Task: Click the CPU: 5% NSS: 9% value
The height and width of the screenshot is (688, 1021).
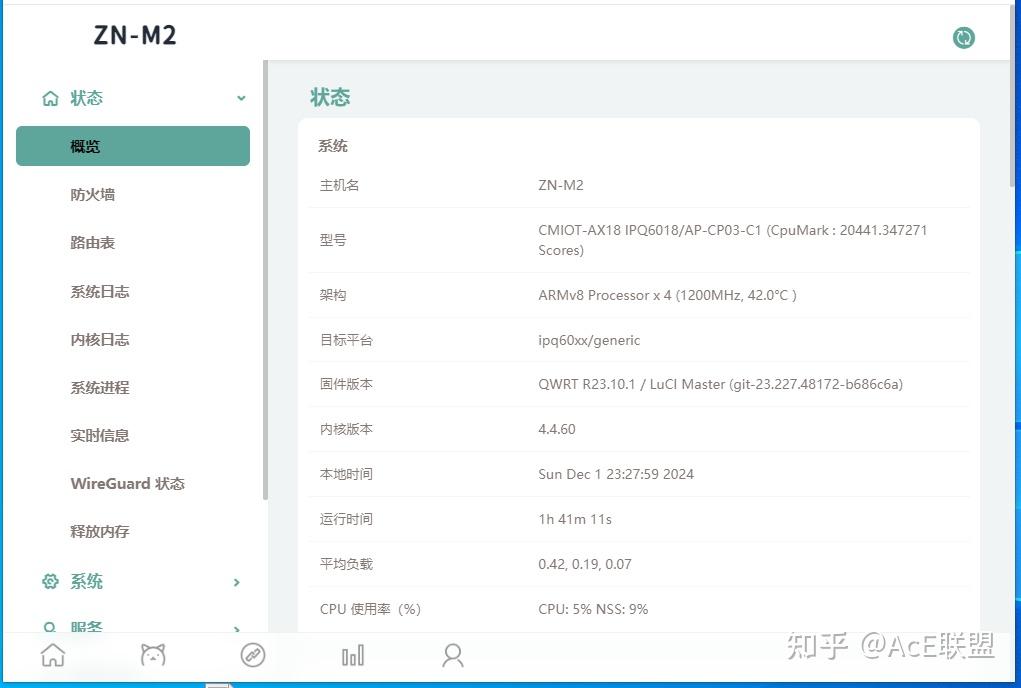Action: click(x=593, y=609)
